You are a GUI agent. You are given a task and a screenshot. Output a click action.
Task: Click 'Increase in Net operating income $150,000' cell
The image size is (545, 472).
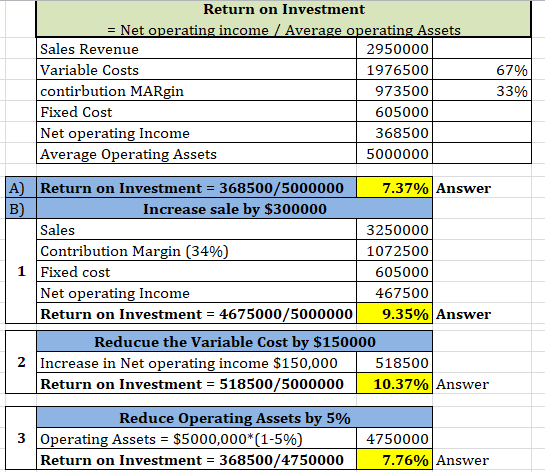coord(196,363)
